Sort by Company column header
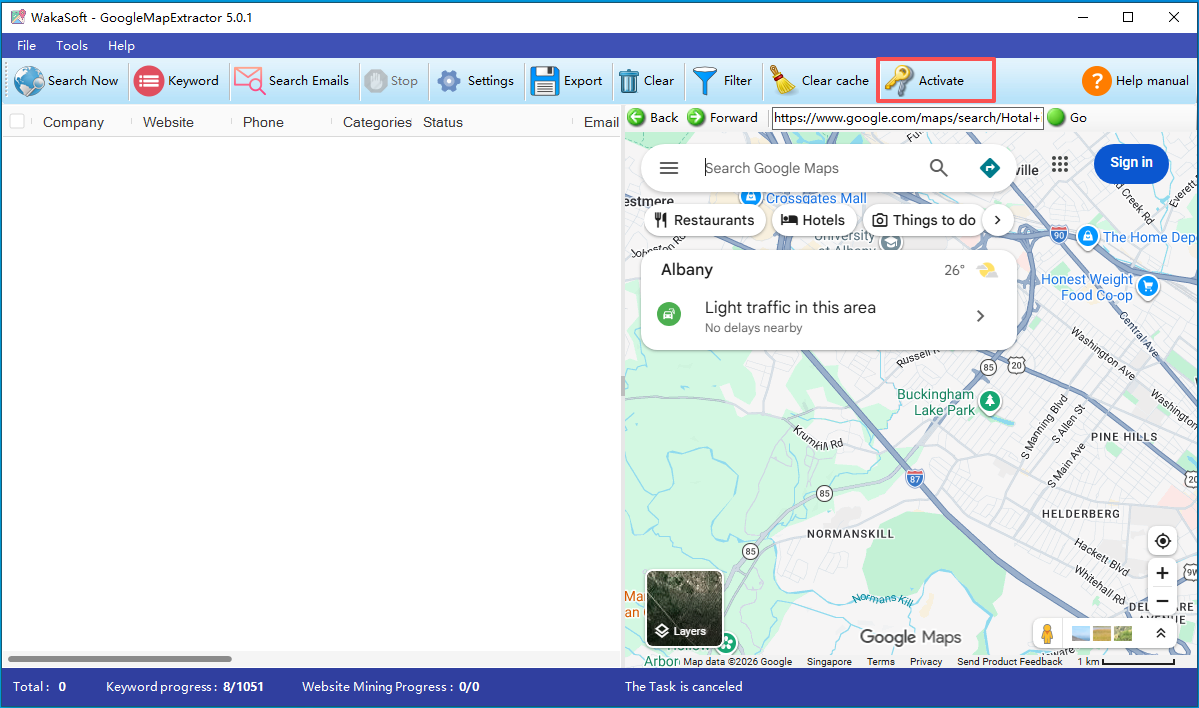Image resolution: width=1199 pixels, height=708 pixels. [x=73, y=122]
